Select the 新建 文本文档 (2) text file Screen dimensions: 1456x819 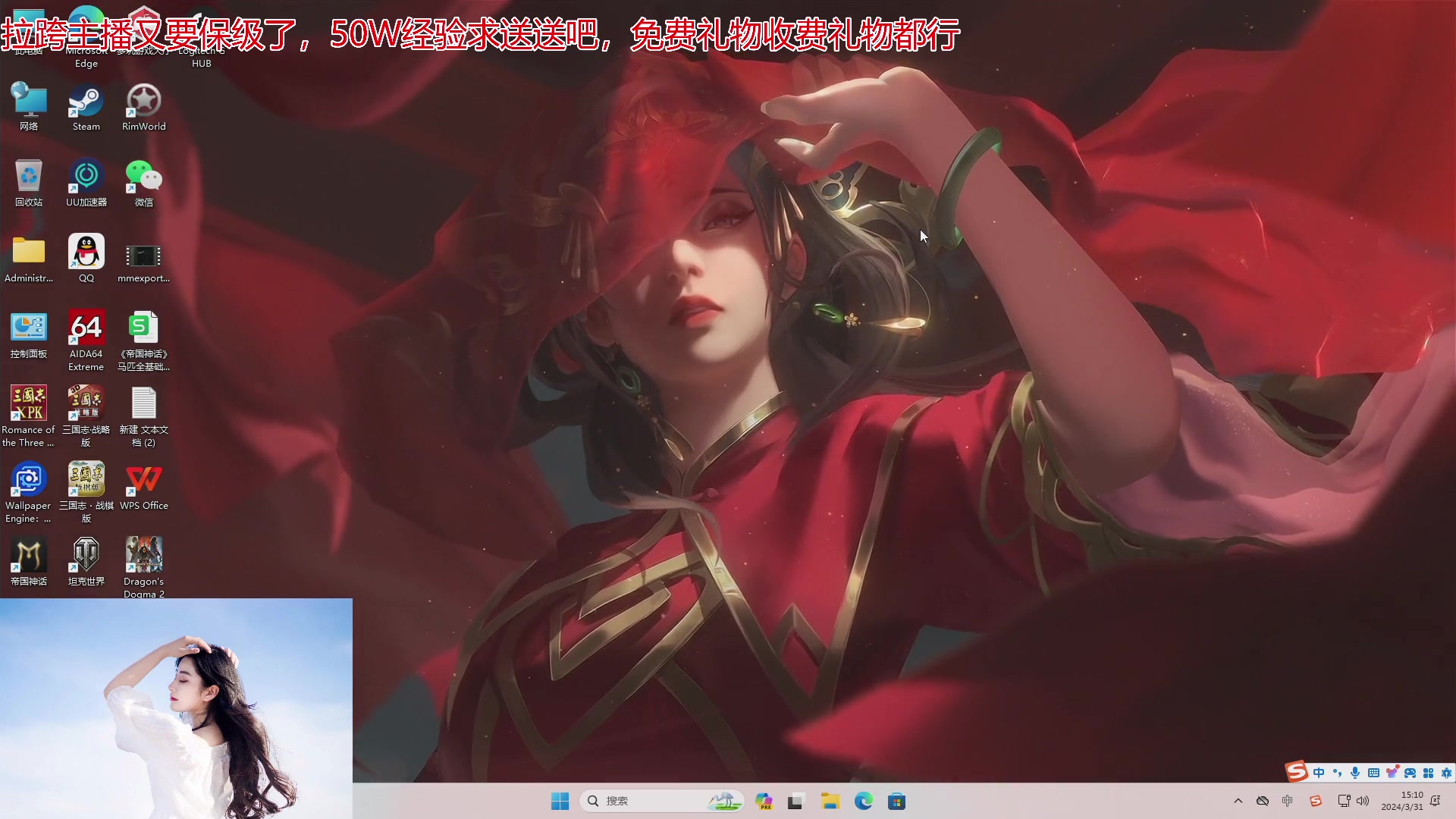click(x=143, y=417)
